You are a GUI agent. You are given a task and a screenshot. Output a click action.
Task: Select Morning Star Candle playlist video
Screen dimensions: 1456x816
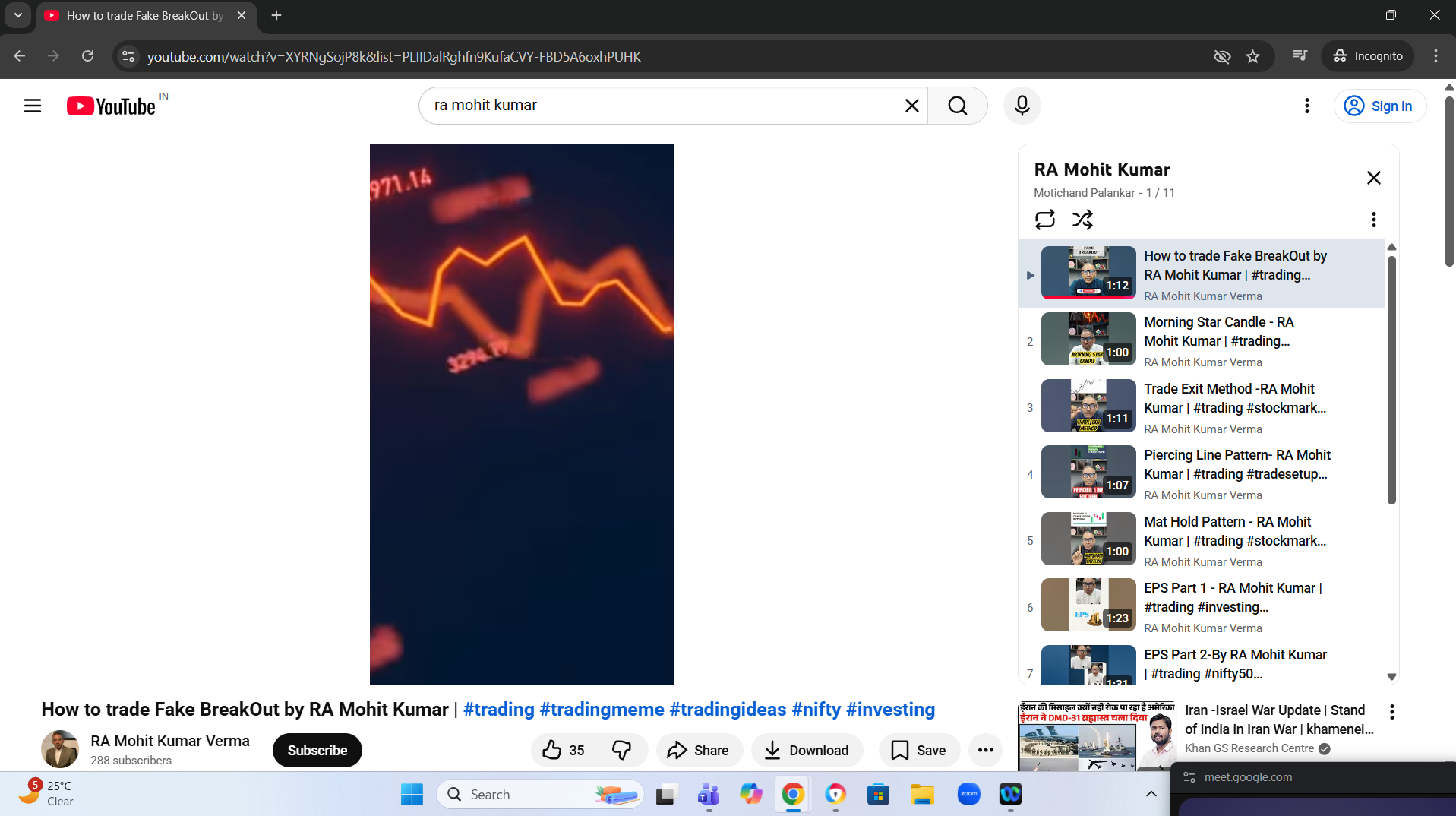click(1215, 332)
